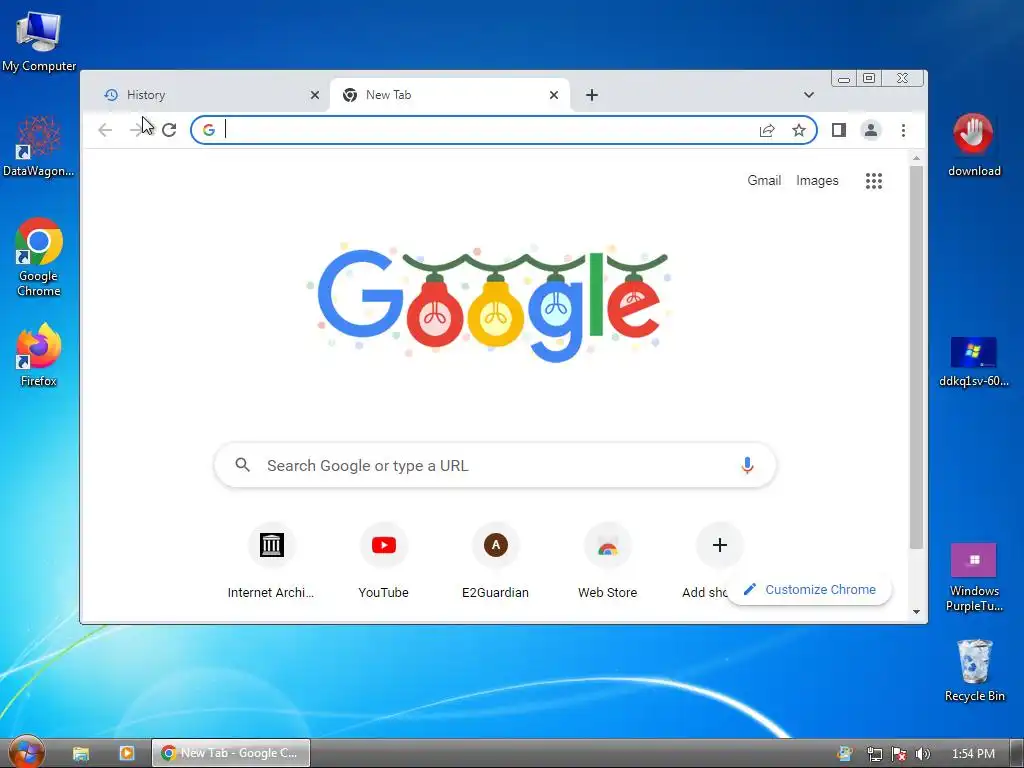
Task: Select the download desktop icon
Action: coord(974,145)
